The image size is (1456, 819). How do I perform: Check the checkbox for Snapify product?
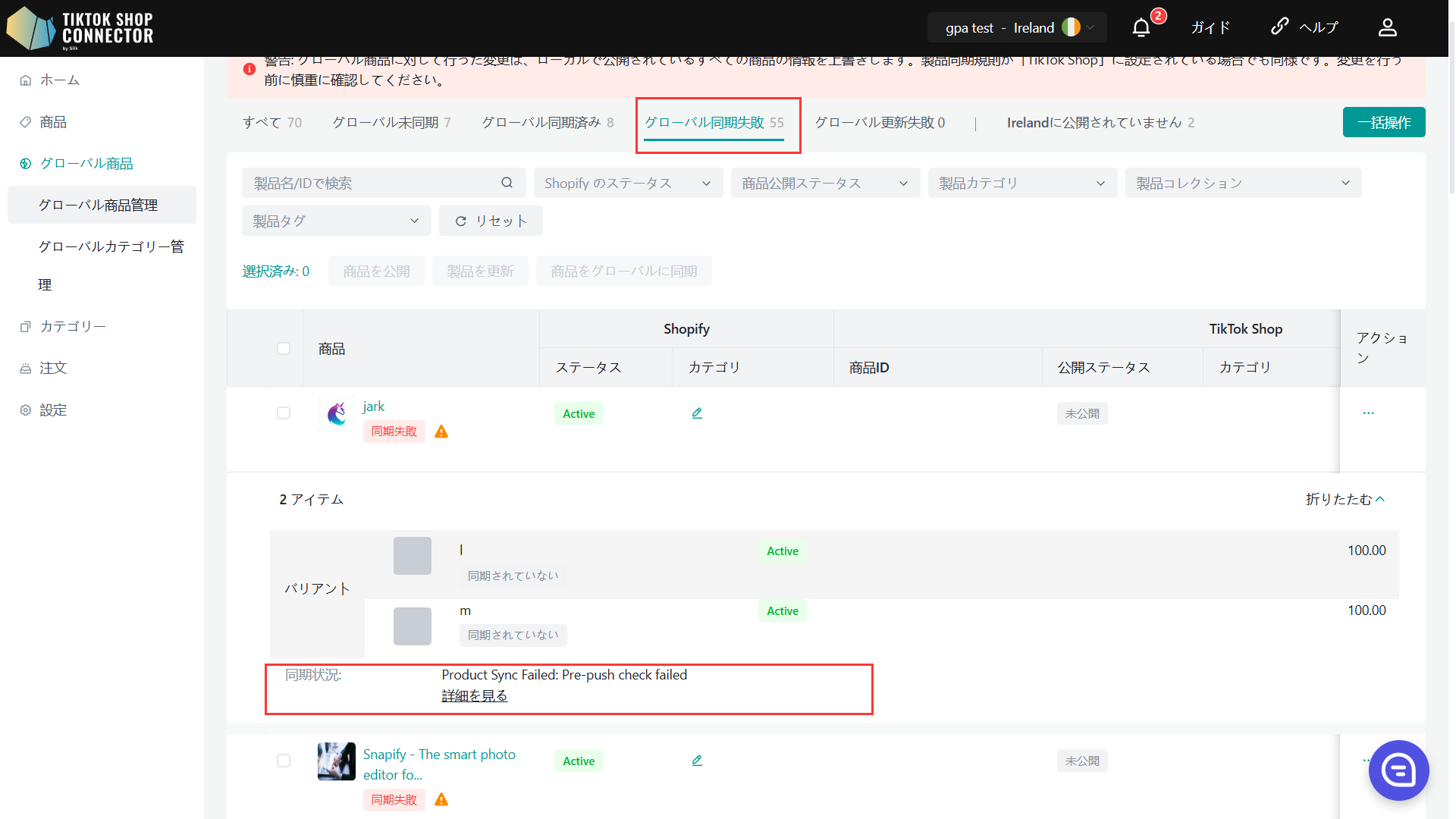(284, 761)
